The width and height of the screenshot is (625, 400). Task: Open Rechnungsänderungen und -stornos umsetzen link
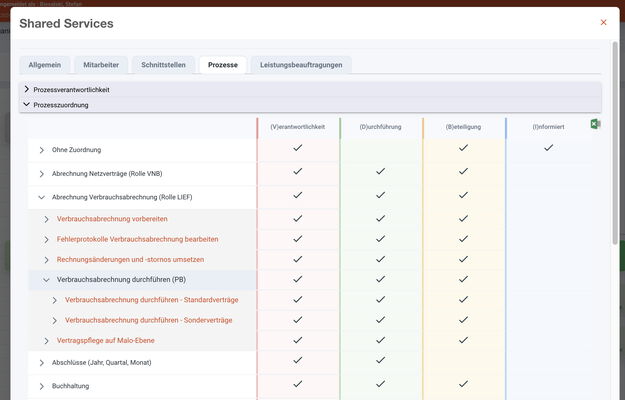[x=130, y=259]
